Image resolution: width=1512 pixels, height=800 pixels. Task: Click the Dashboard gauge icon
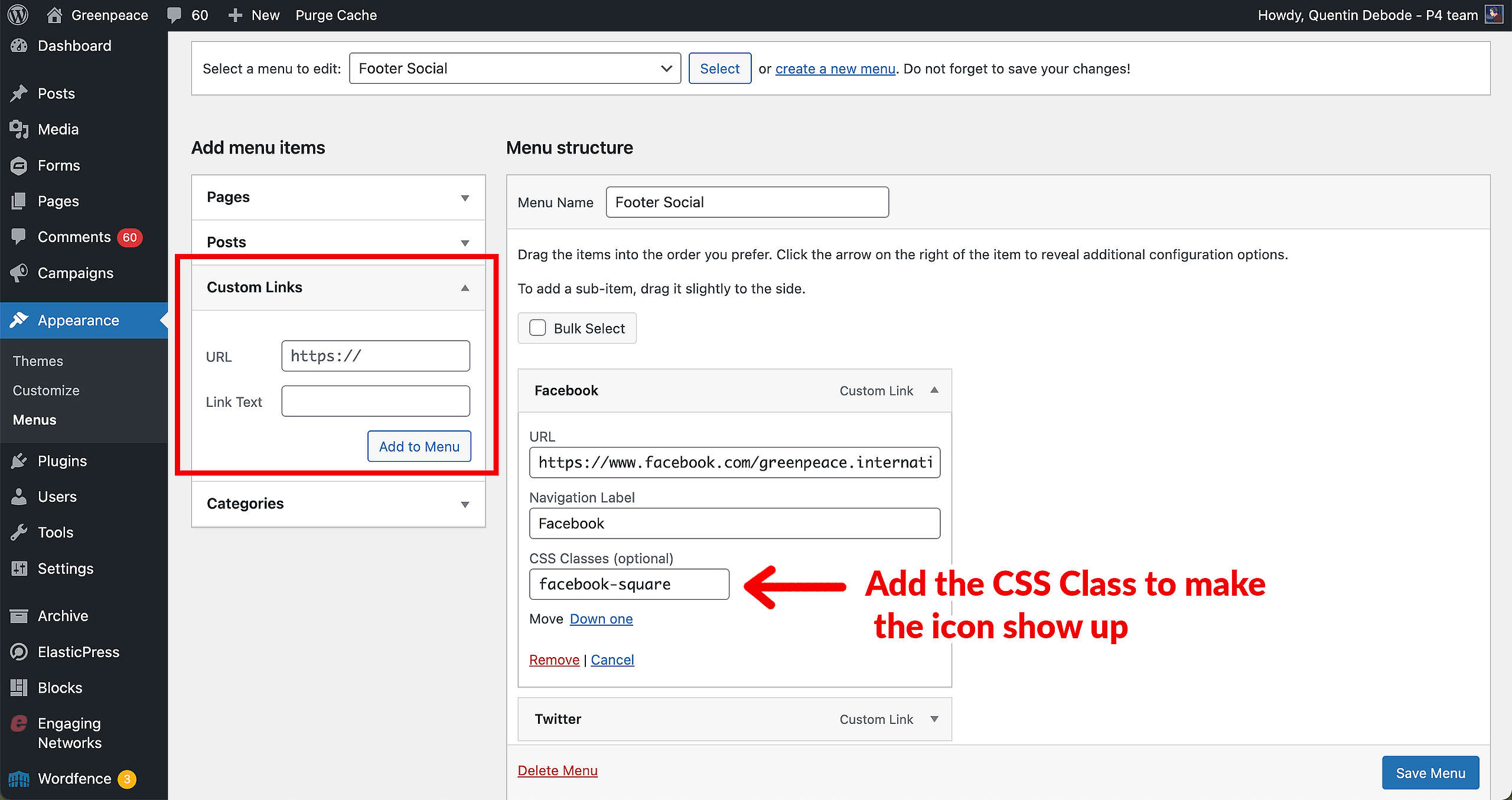pos(19,45)
